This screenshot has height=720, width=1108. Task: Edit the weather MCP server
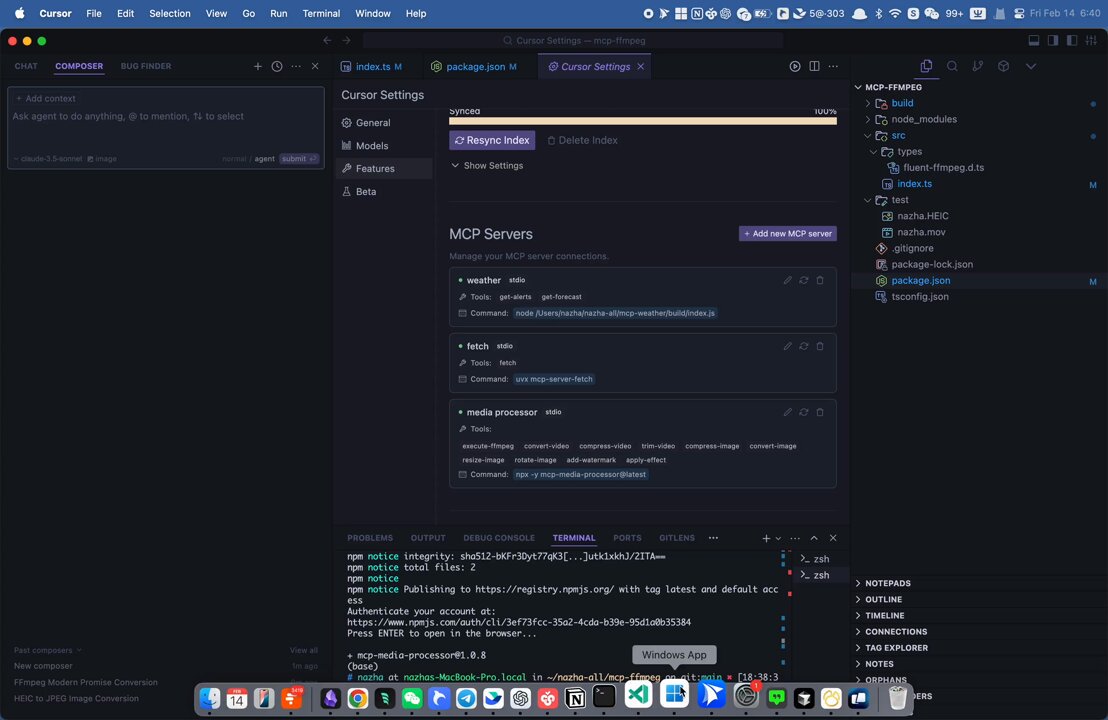click(x=787, y=281)
